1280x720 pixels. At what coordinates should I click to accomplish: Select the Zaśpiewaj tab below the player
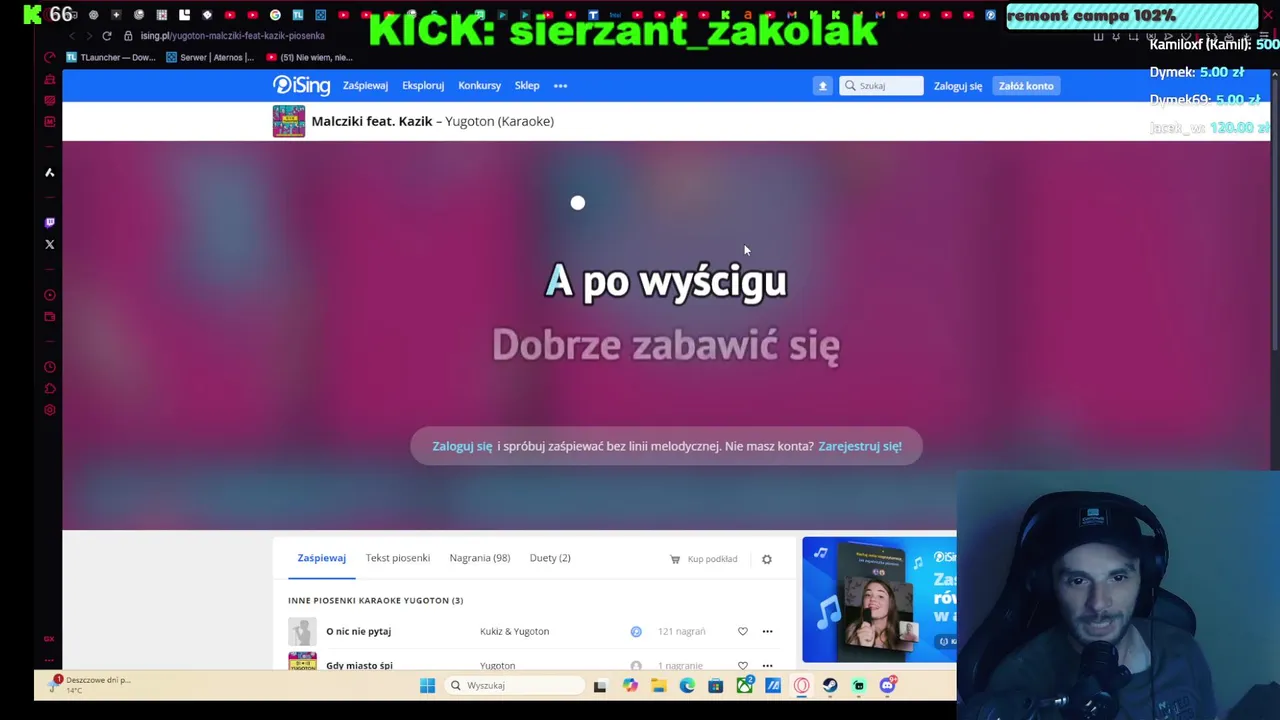(x=321, y=558)
